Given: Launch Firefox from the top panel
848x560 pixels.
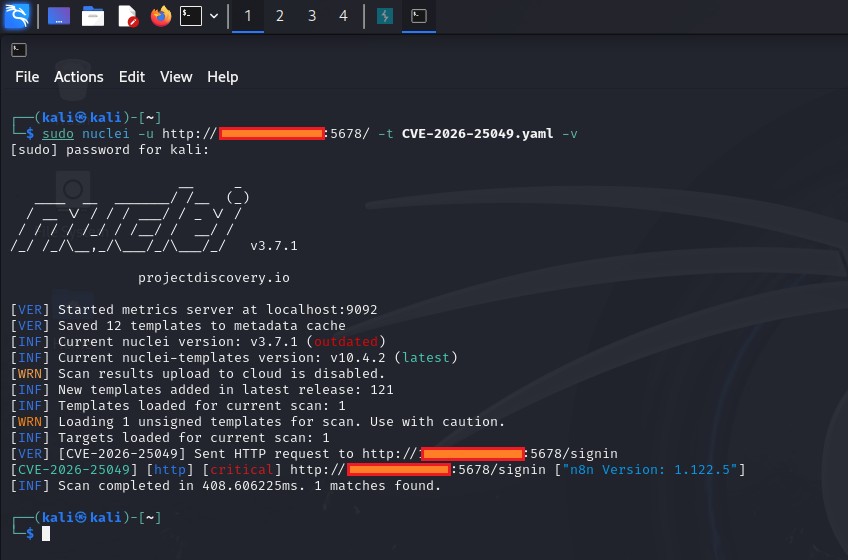Looking at the screenshot, I should click(x=161, y=16).
